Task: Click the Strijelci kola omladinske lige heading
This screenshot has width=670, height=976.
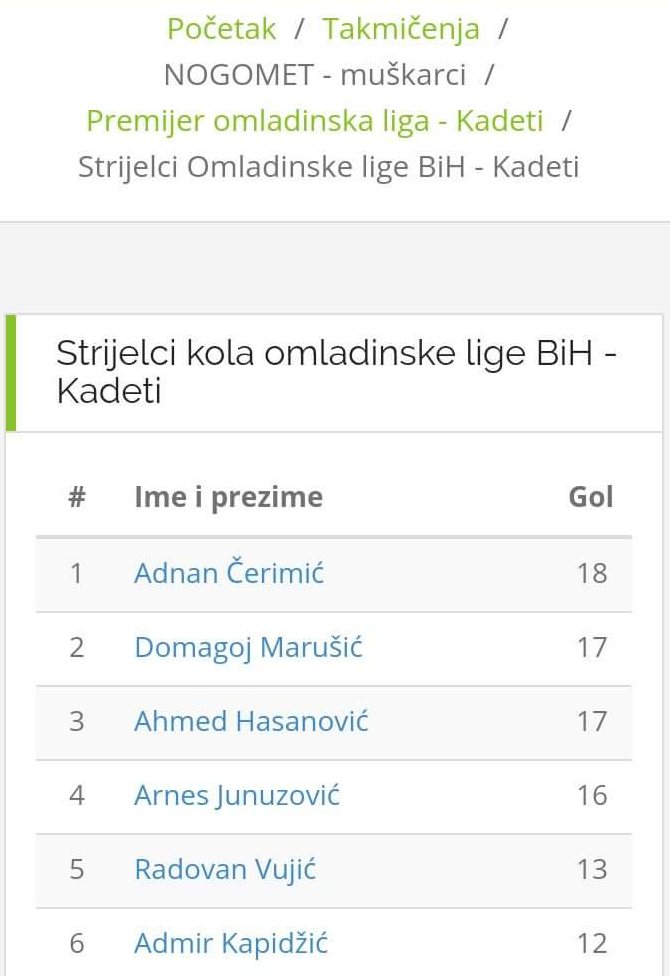Action: [x=335, y=372]
